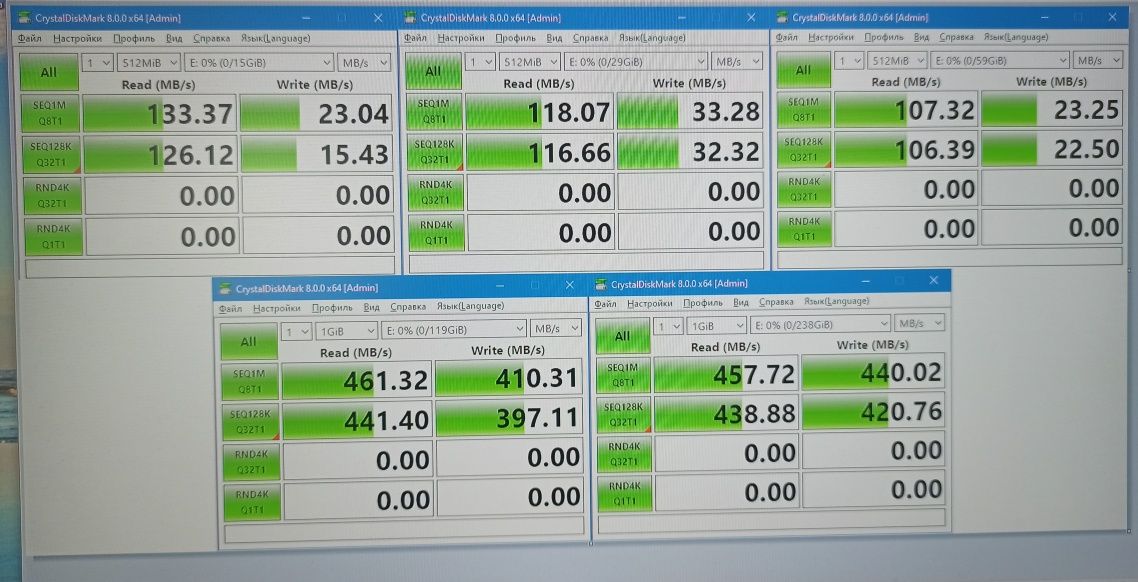1138x582 pixels.
Task: Open drive selector showing E: 0% (0/15GiB)
Action: [260, 62]
